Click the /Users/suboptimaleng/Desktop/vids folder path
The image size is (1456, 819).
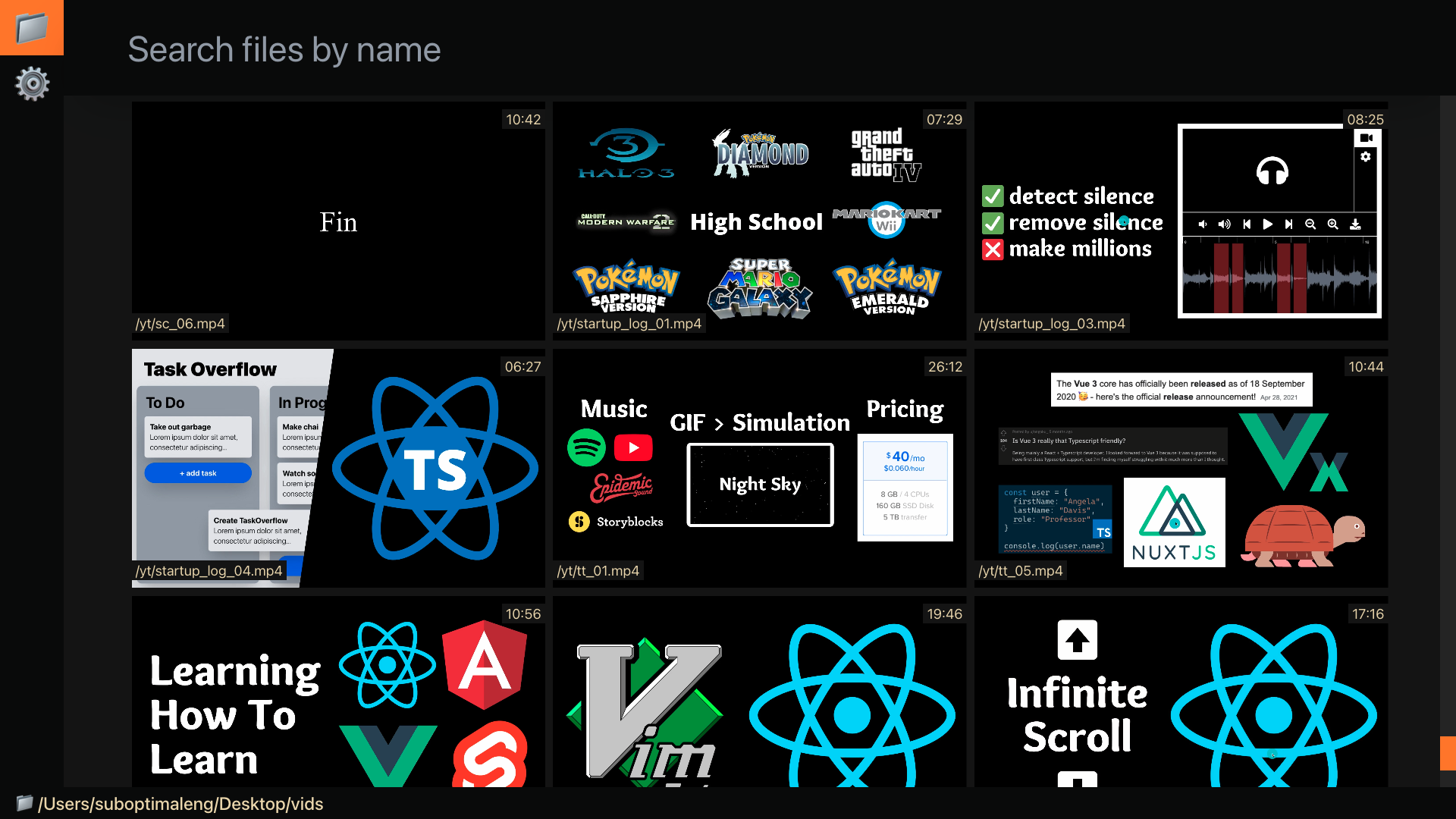point(180,804)
